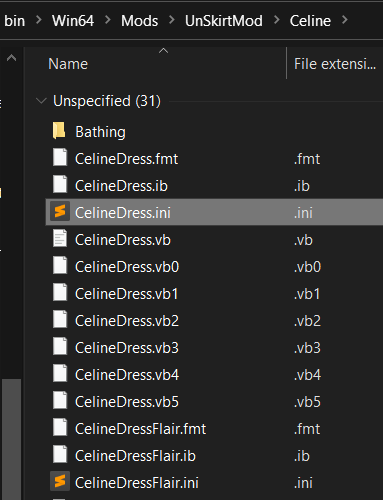Click the CelineDress.vb0 file icon

click(60, 266)
